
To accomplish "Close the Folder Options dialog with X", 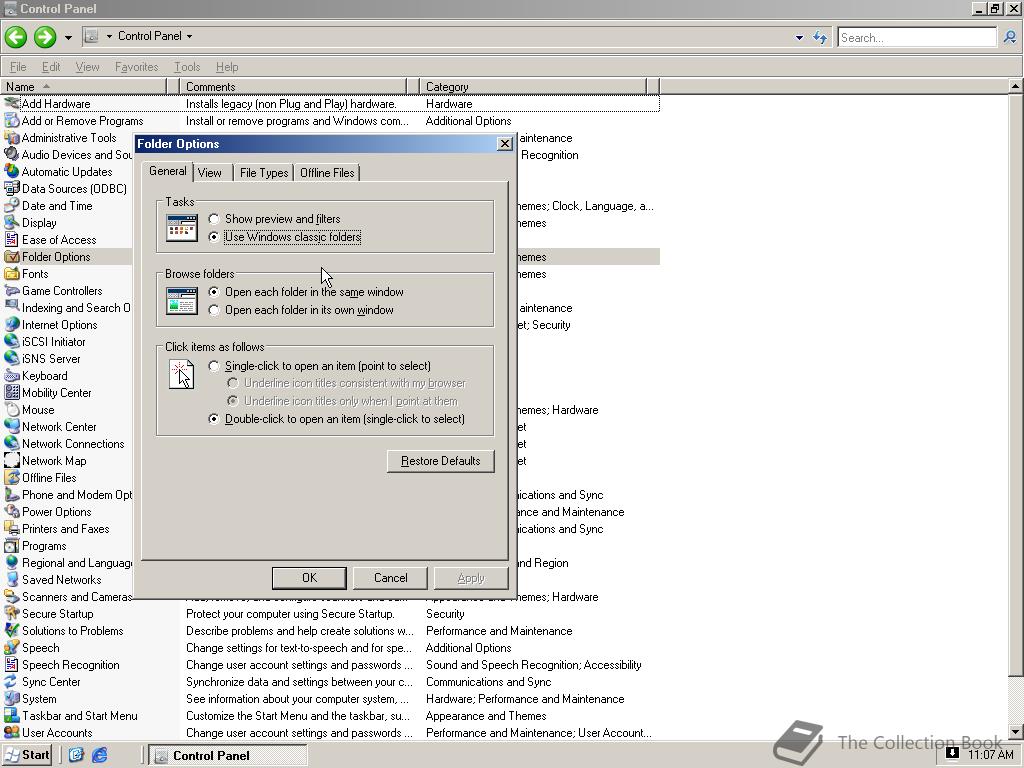I will 505,144.
